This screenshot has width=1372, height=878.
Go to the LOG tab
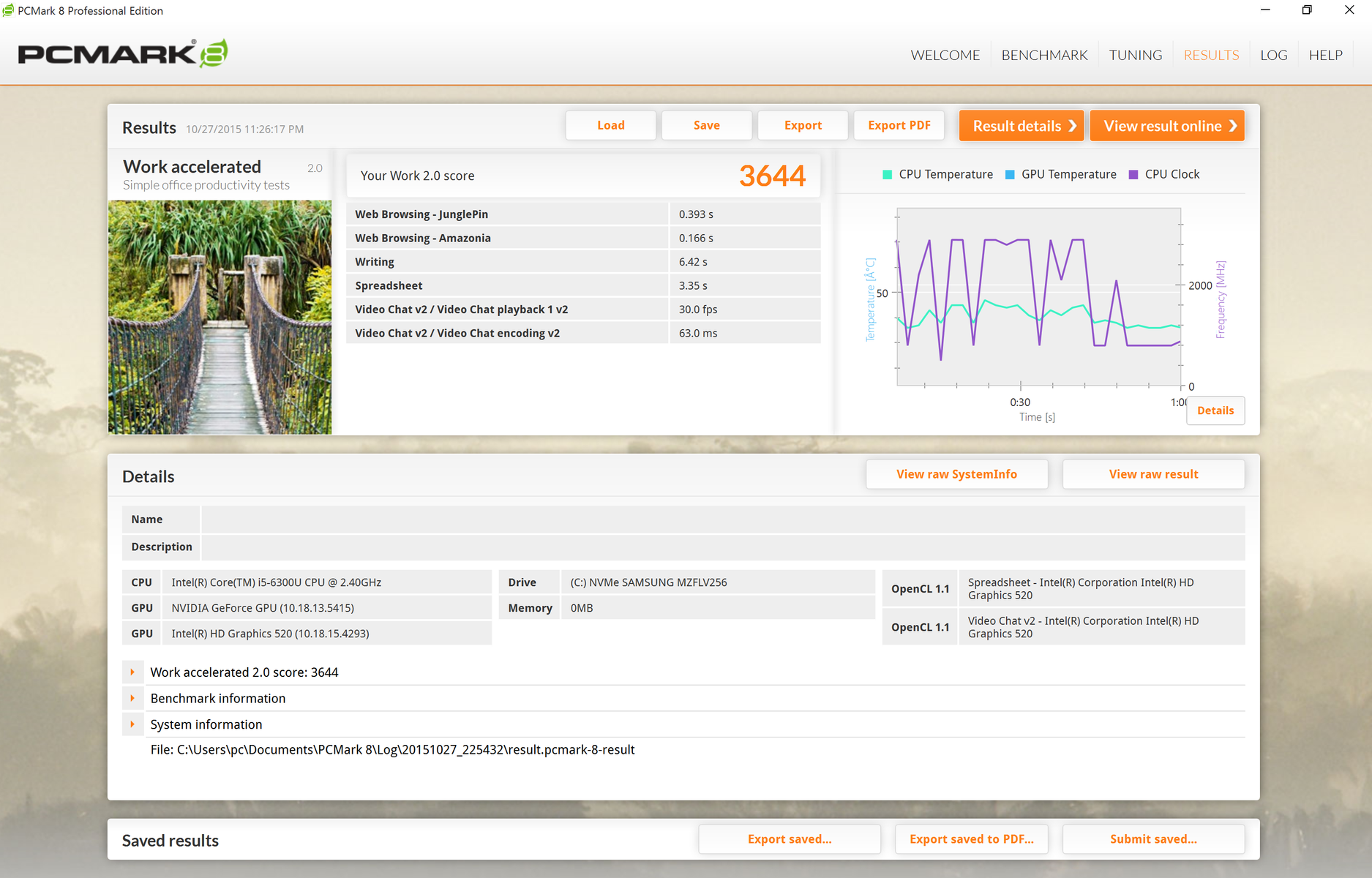(x=1273, y=55)
